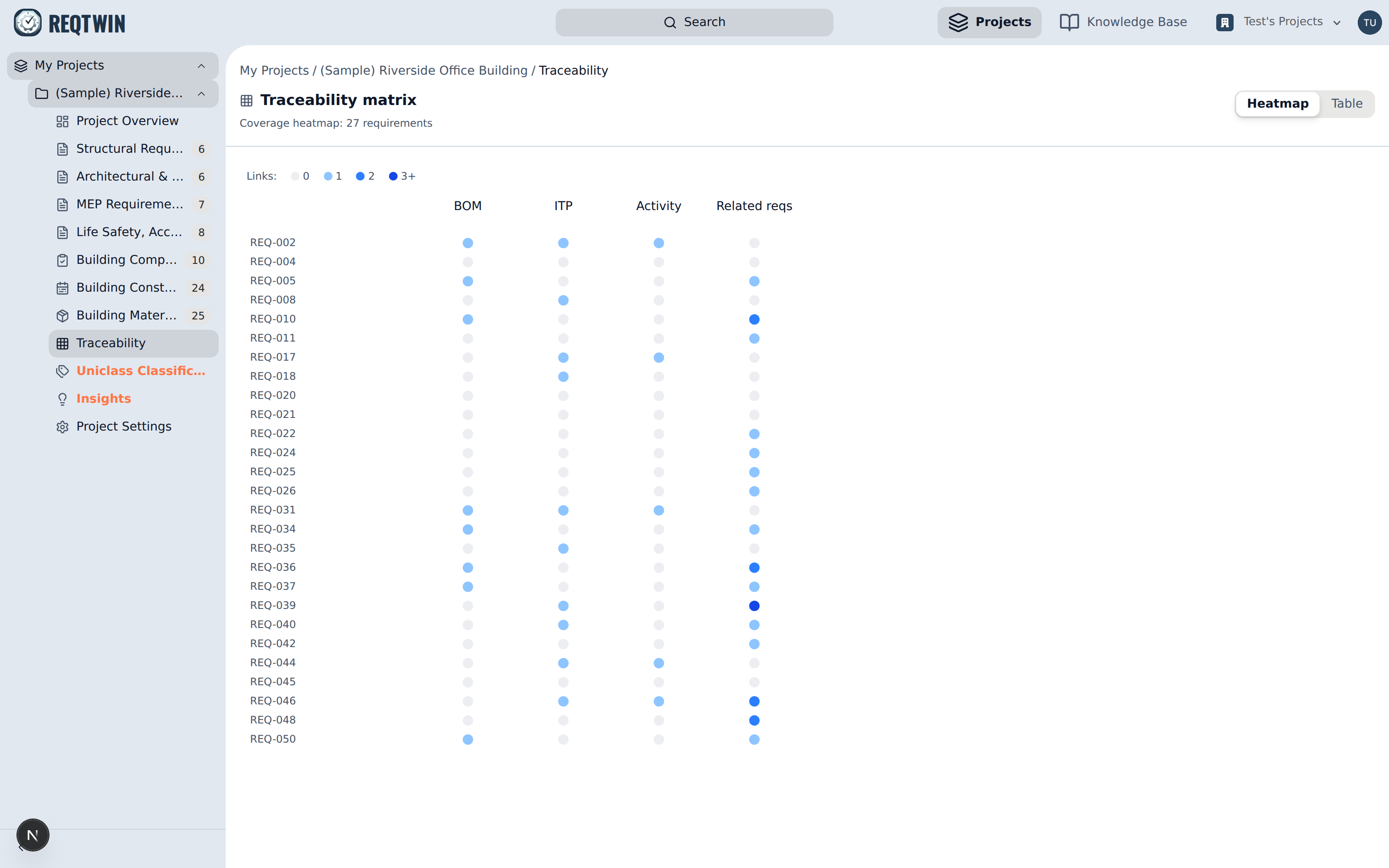
Task: Click the Building Compliance clipboard icon
Action: 63,260
